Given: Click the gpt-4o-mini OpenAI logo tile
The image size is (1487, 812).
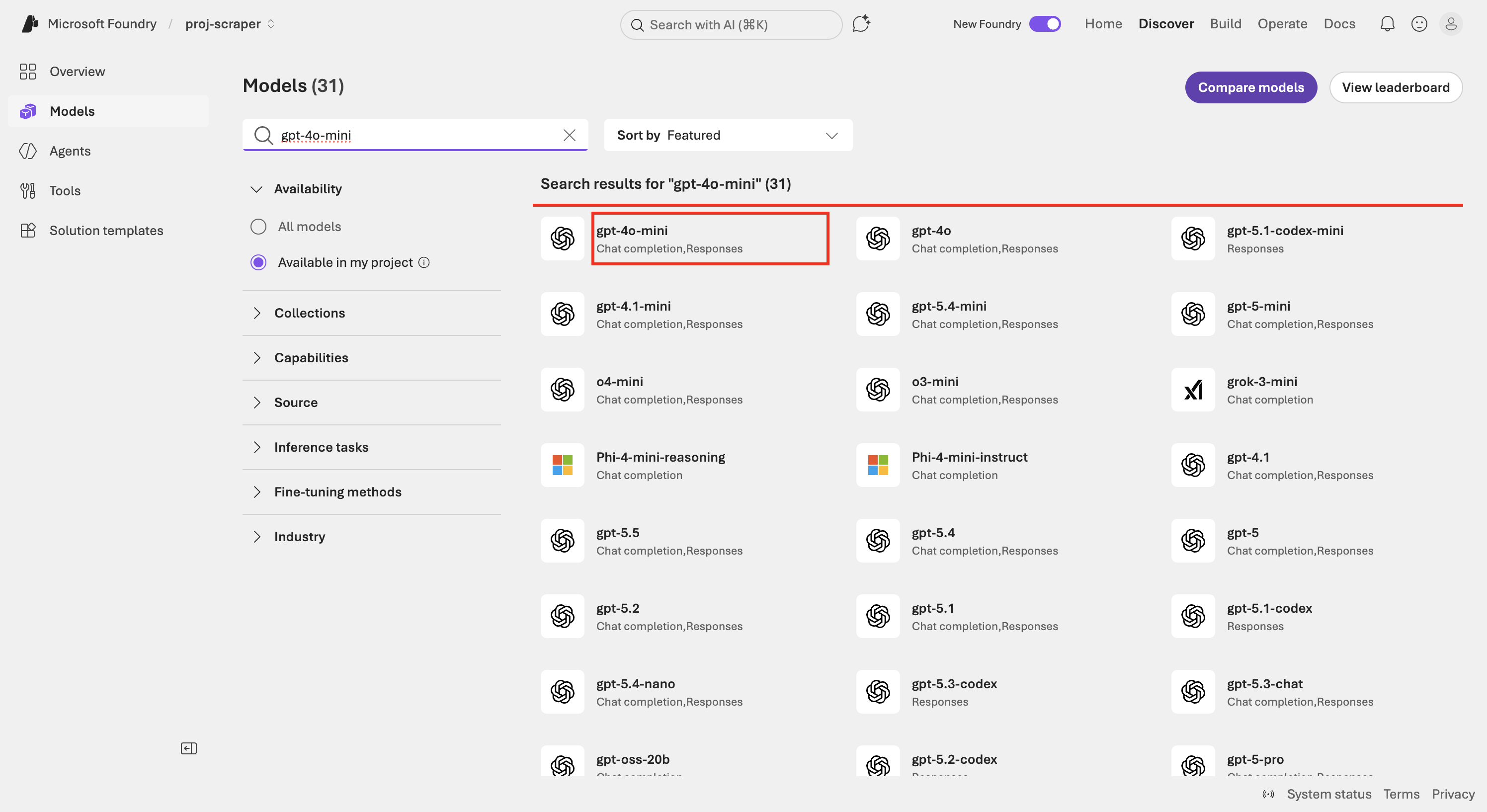Looking at the screenshot, I should tap(562, 239).
